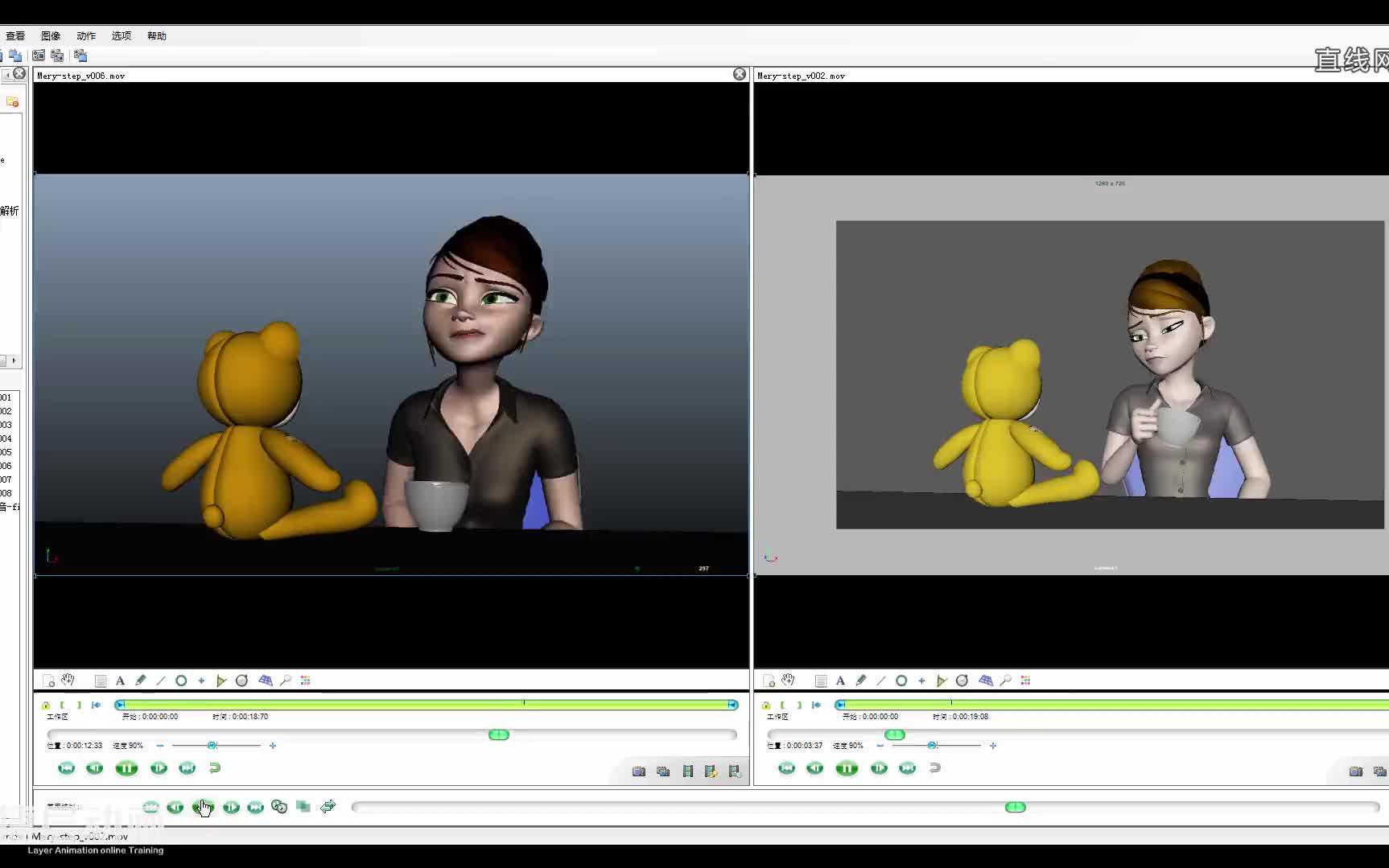The width and height of the screenshot is (1389, 868).
Task: Step back one frame in right player
Action: (815, 768)
